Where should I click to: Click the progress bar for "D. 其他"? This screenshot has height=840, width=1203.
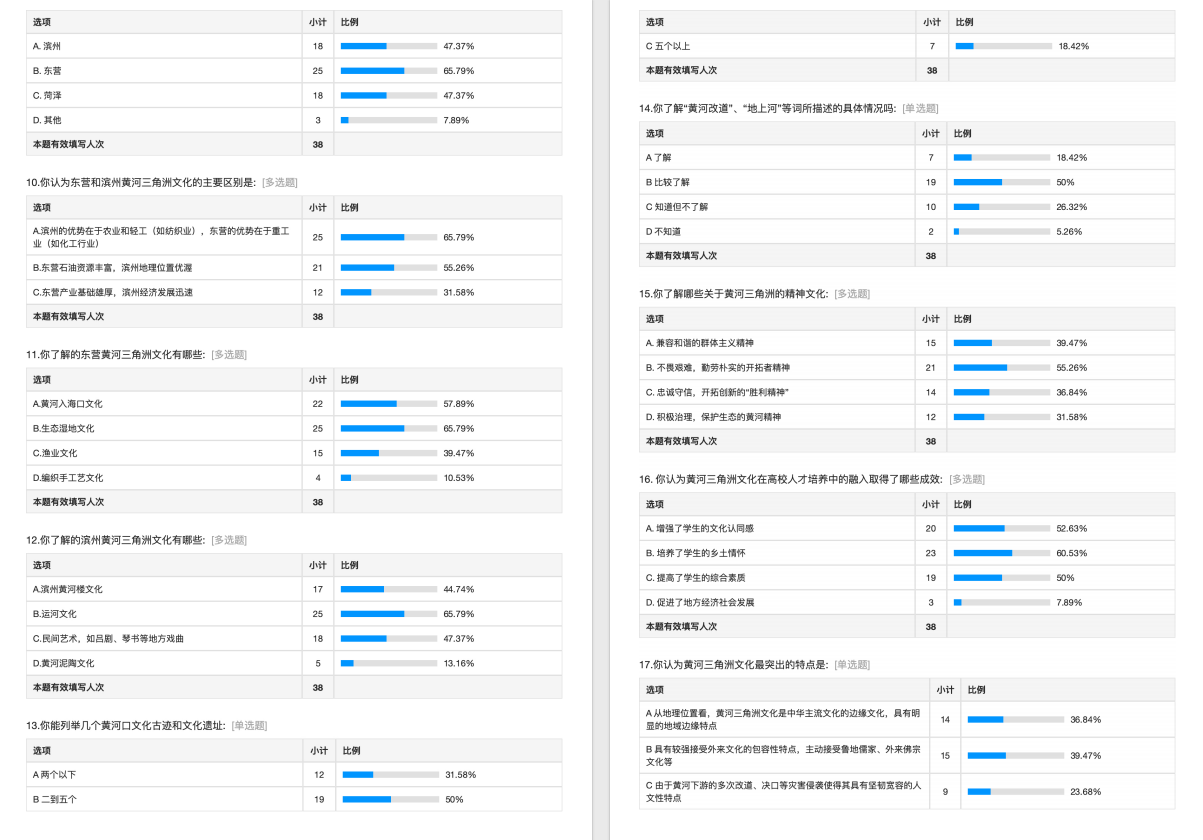[x=388, y=120]
